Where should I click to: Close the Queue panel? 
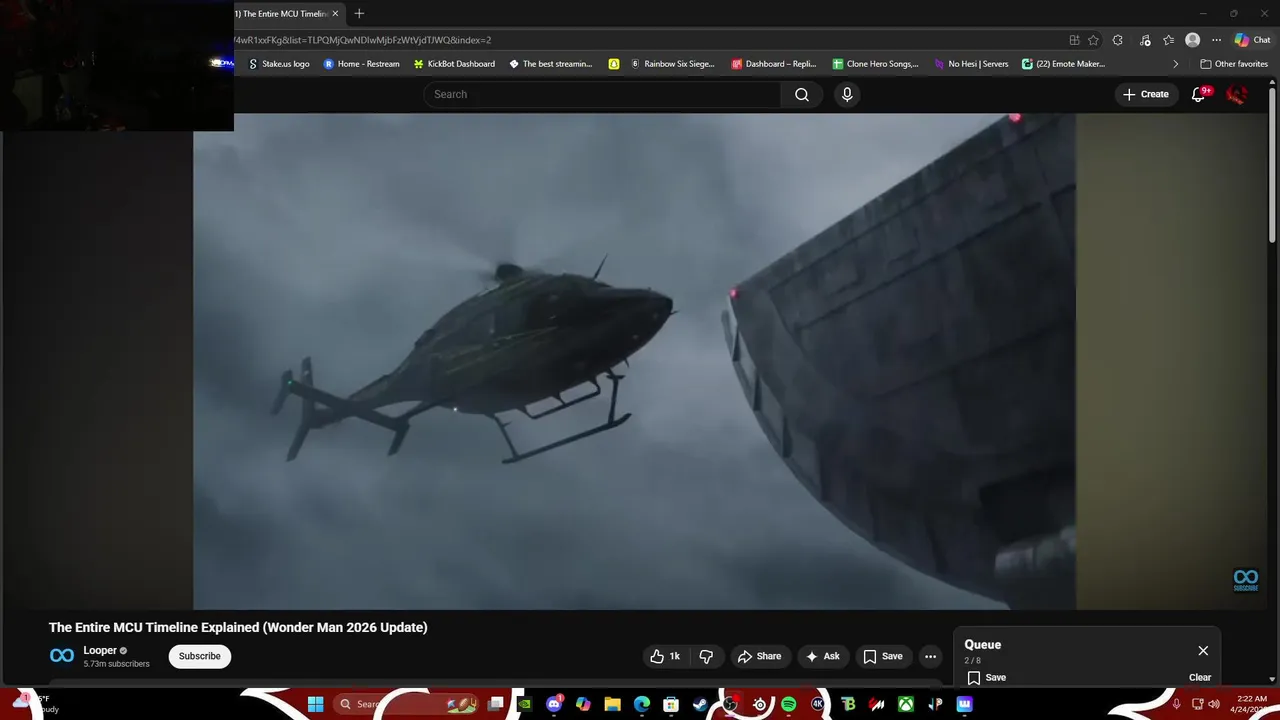point(1203,650)
